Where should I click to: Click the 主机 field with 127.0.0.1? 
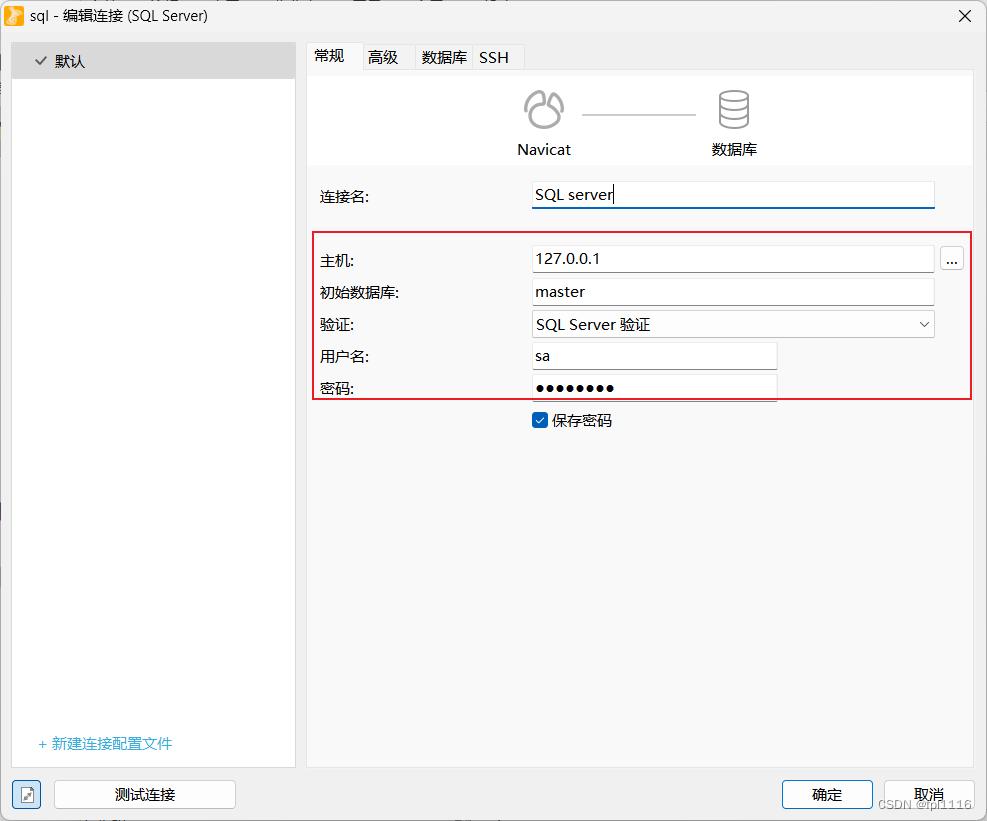click(733, 259)
